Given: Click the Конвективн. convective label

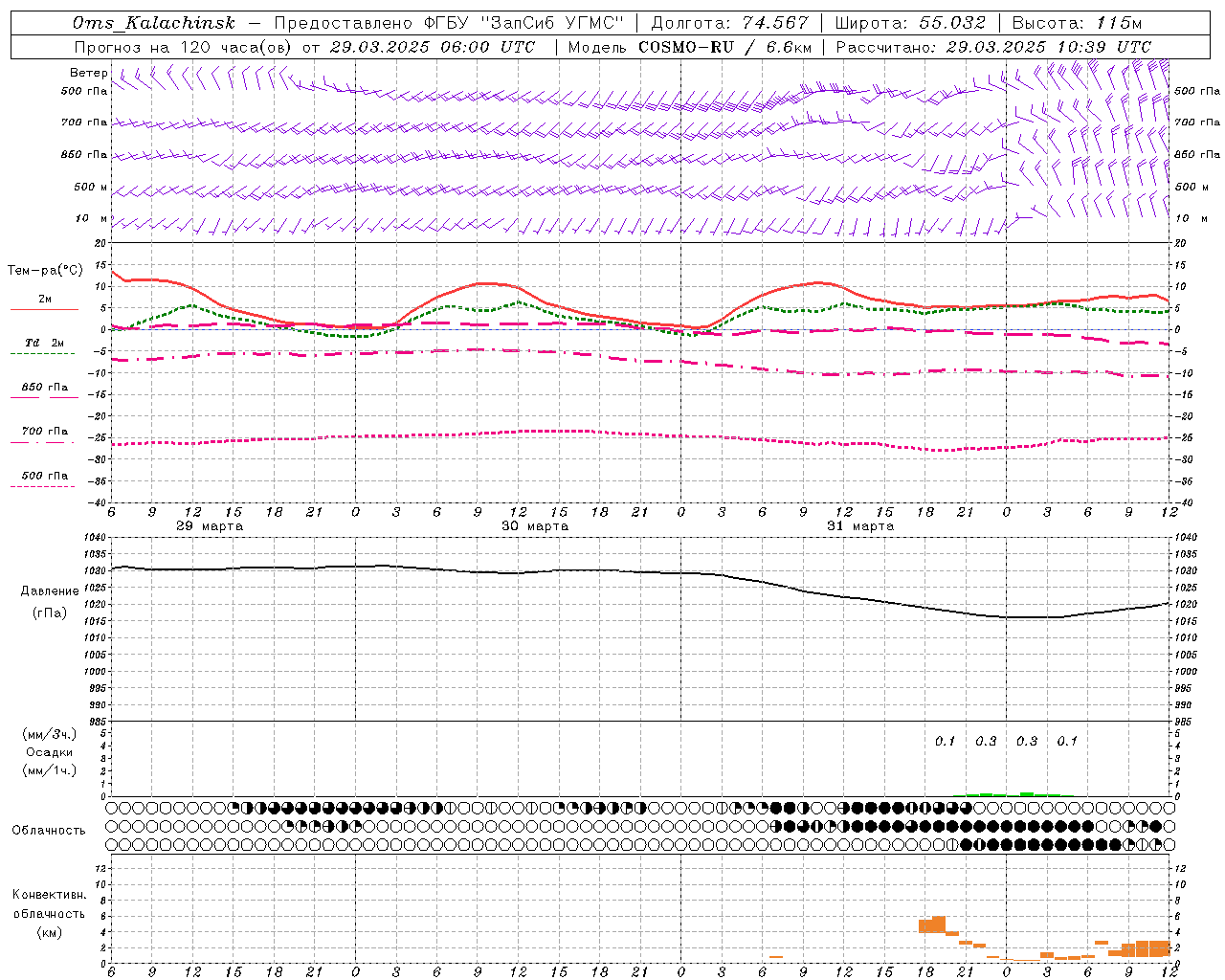Looking at the screenshot, I should 49,895.
